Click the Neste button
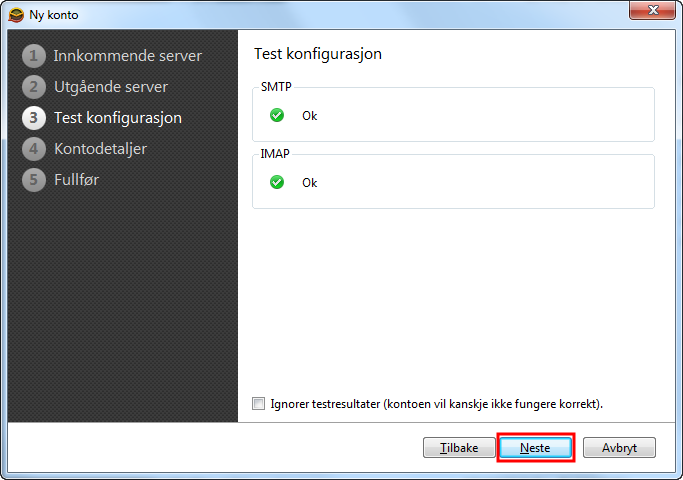Image resolution: width=683 pixels, height=480 pixels. pos(535,447)
